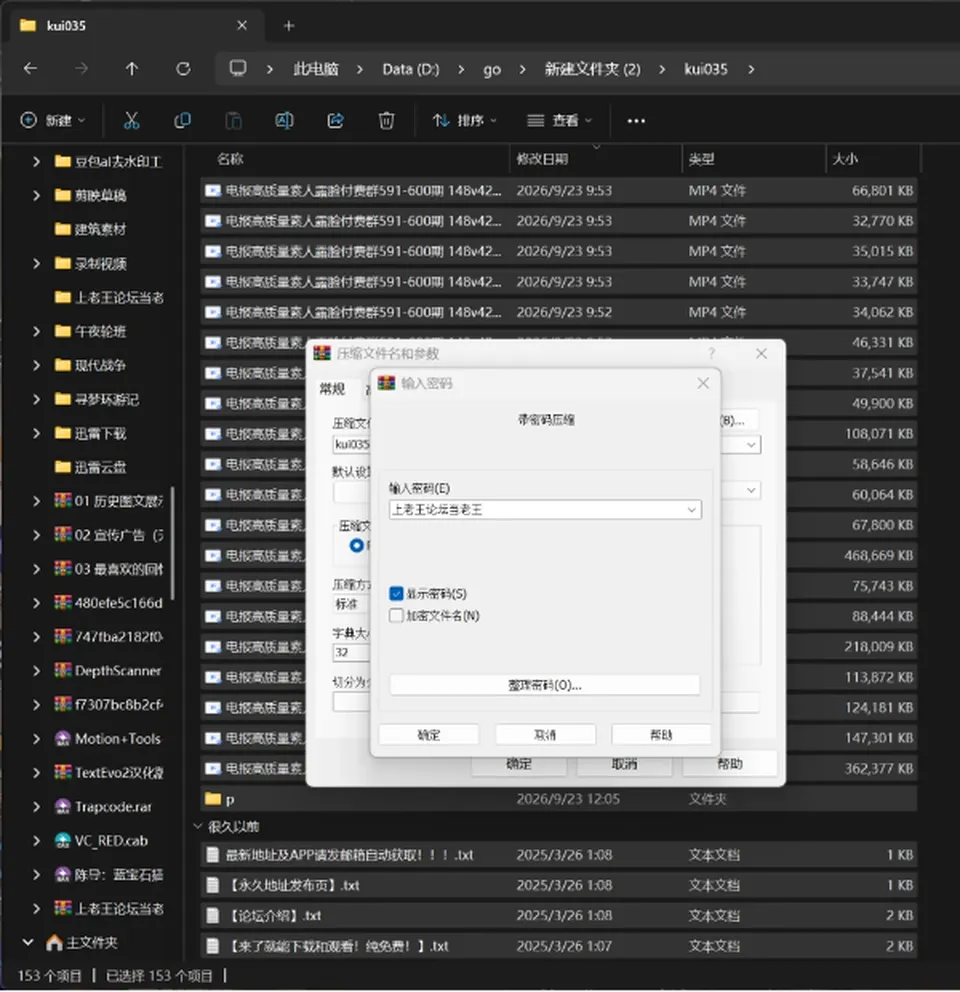This screenshot has height=992, width=960.
Task: Toggle the 显示密码(S) checkbox
Action: pyautogui.click(x=396, y=593)
